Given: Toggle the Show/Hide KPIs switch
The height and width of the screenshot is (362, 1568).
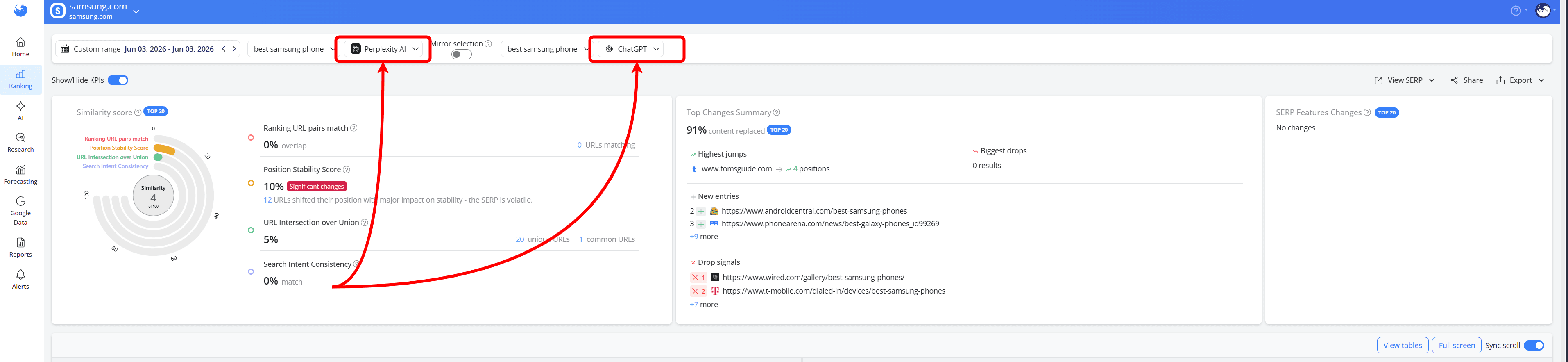Looking at the screenshot, I should pos(118,80).
